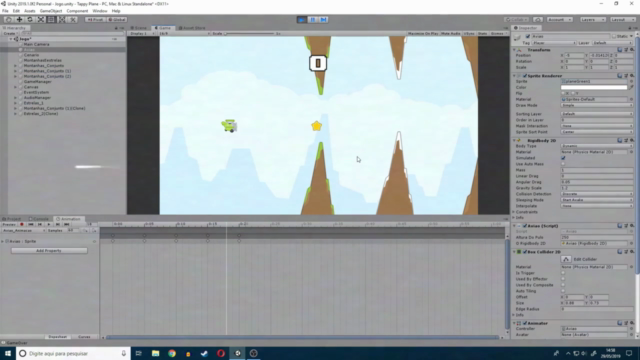The image size is (640, 360).
Task: Open the Body Type dropdown
Action: coord(597,146)
